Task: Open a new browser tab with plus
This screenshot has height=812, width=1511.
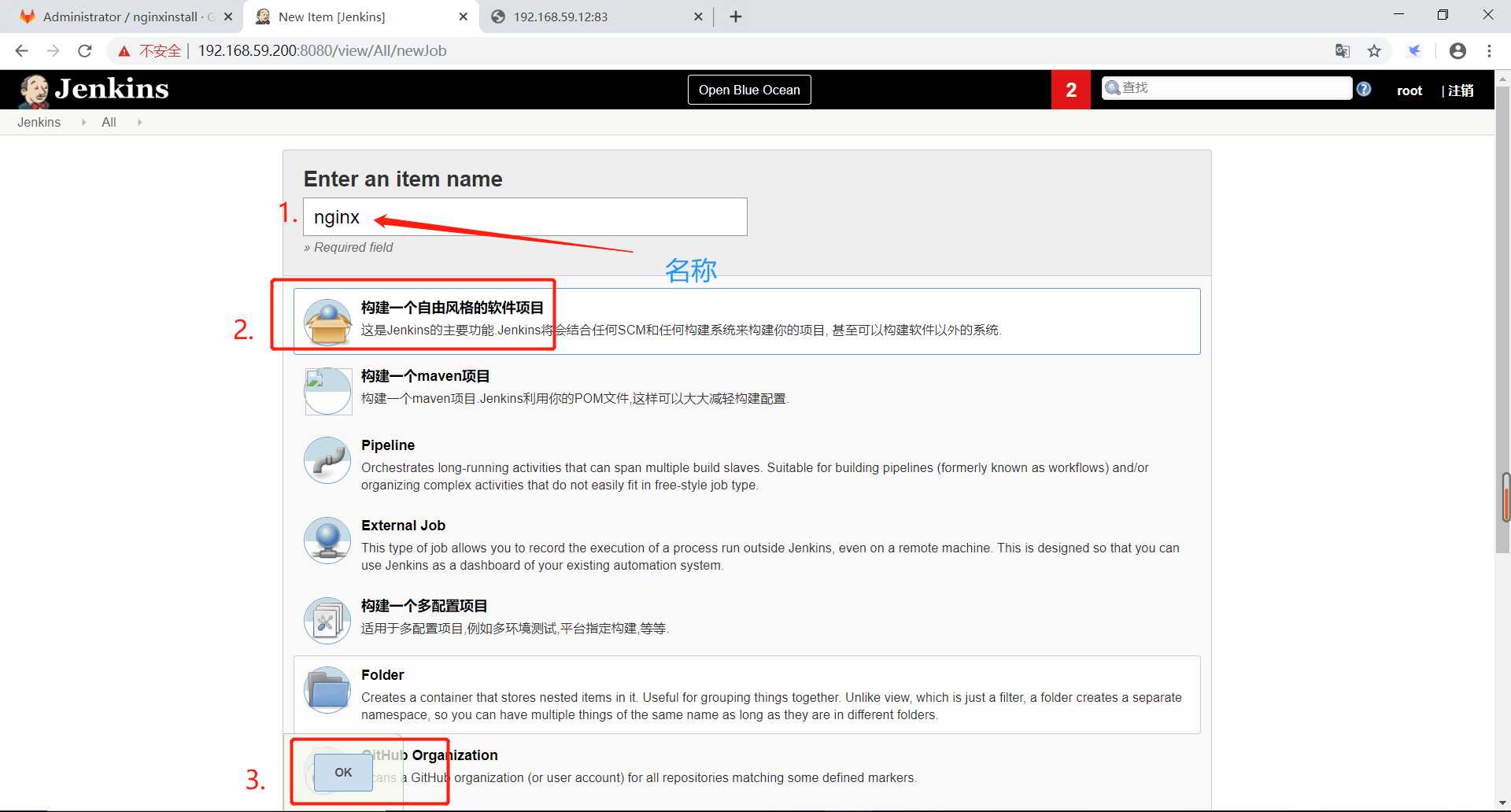Action: (736, 17)
